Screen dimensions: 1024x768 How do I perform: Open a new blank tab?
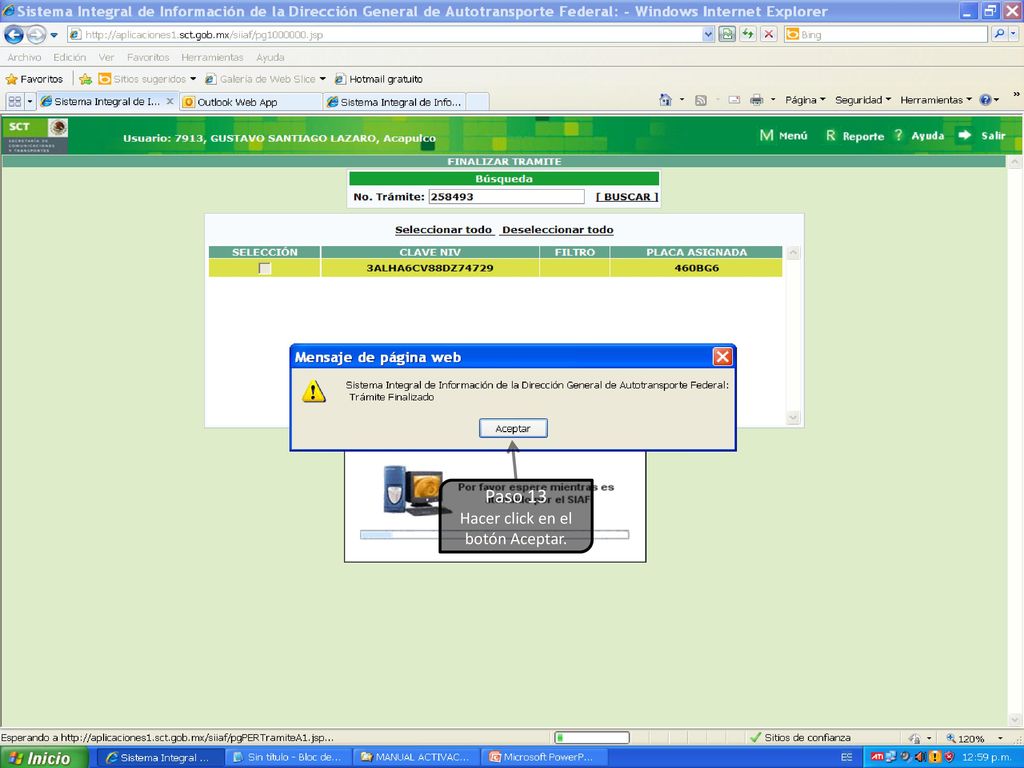(478, 102)
